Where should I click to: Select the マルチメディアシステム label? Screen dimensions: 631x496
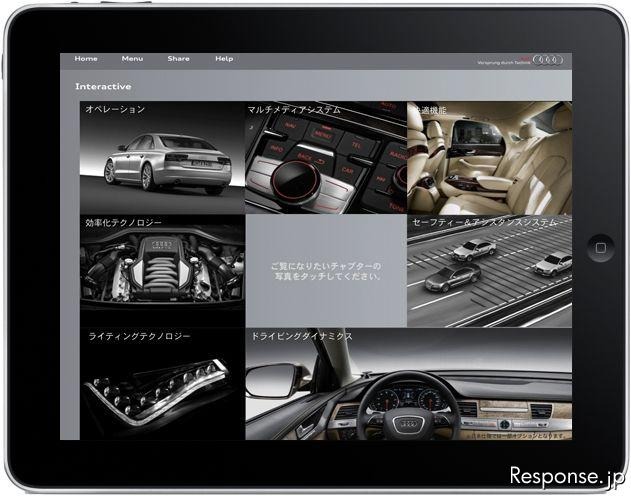coord(295,109)
